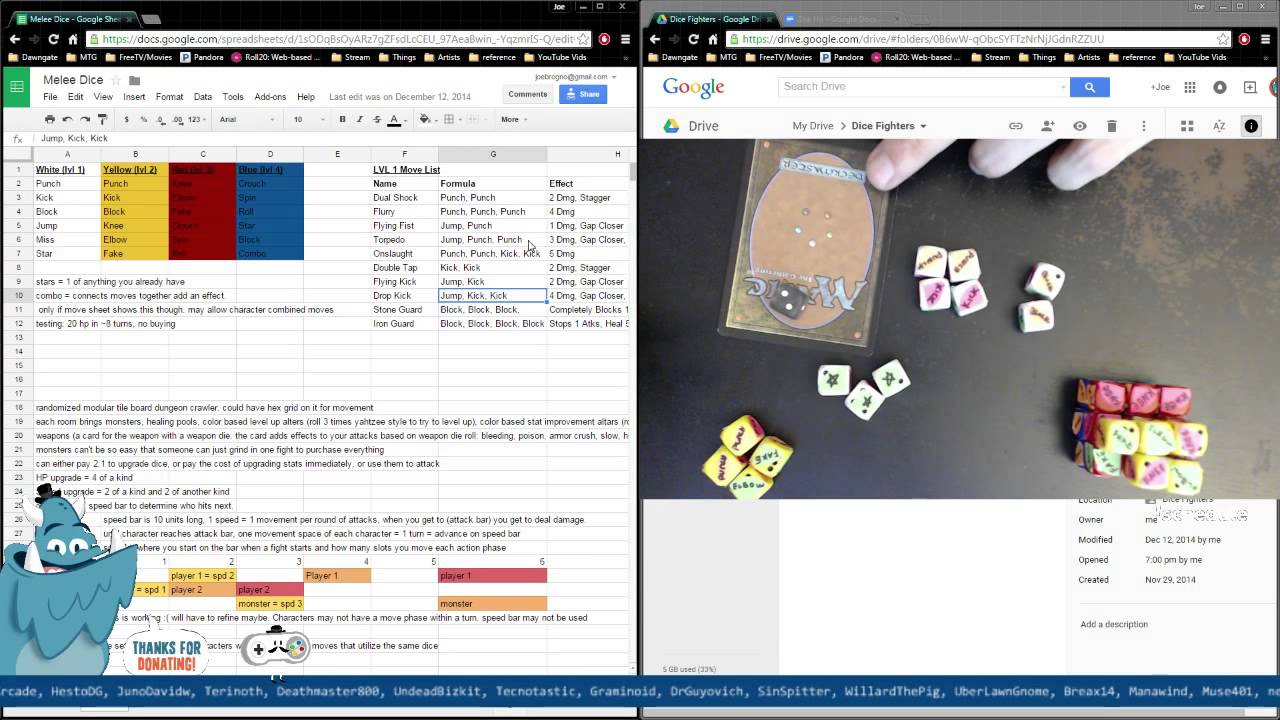Select the Yellow (lvl 2) header cell
1280x720 pixels.
coord(135,169)
